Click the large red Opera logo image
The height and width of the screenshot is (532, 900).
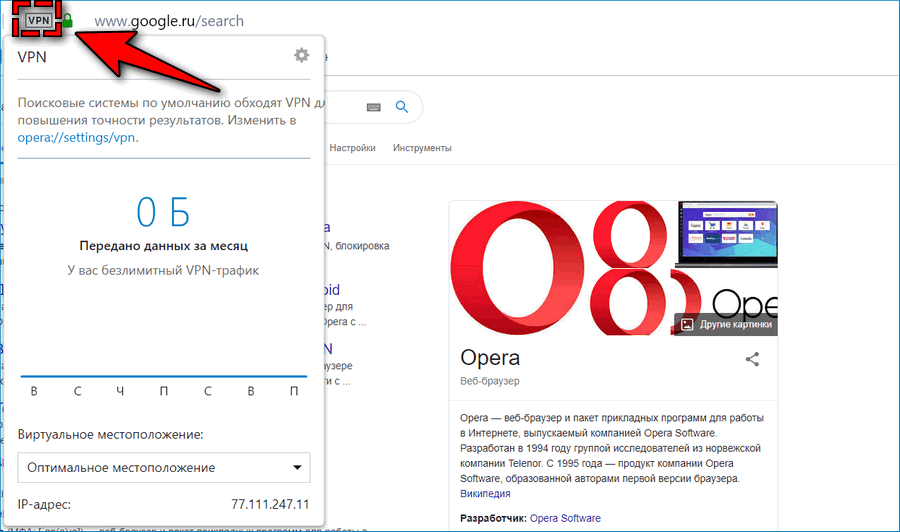(517, 268)
